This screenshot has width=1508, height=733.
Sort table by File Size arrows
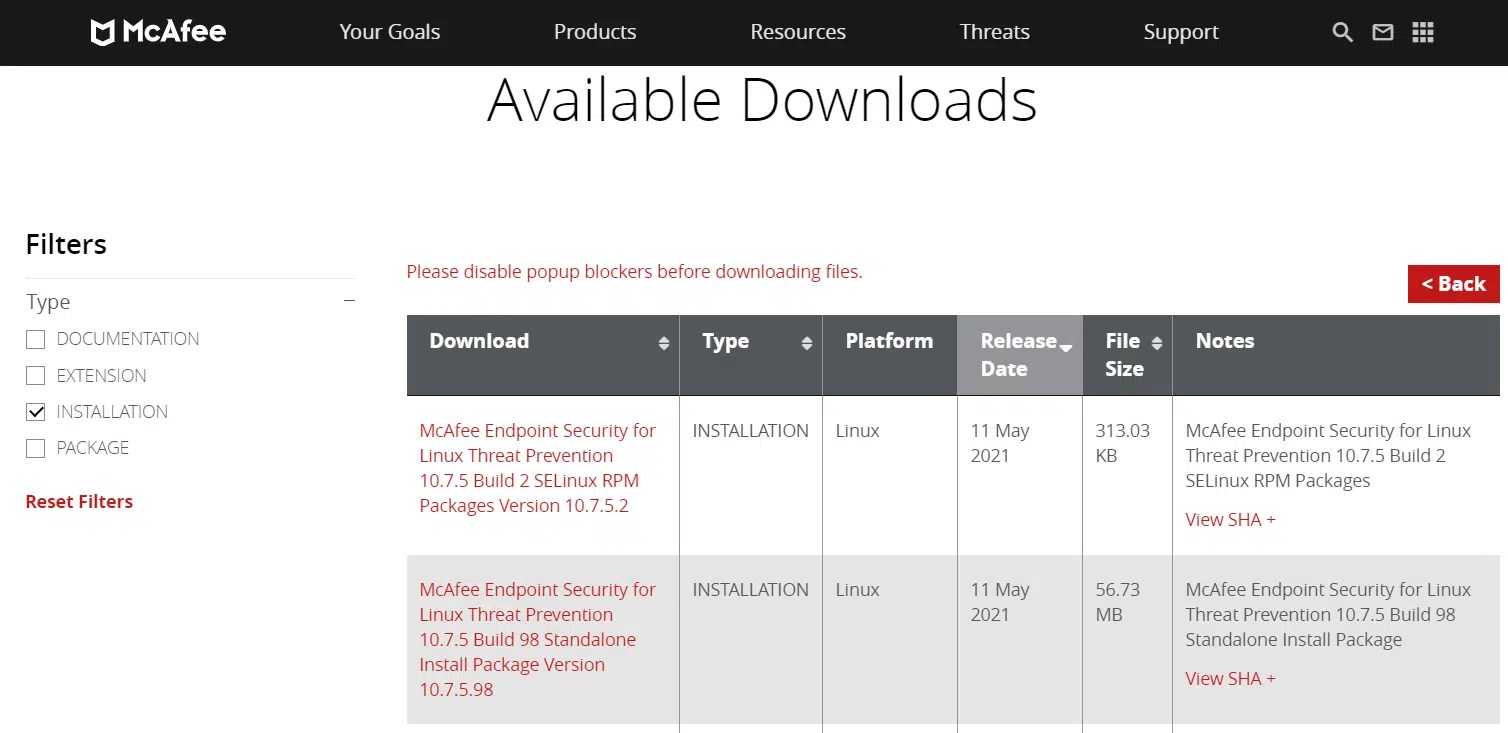(x=1156, y=343)
